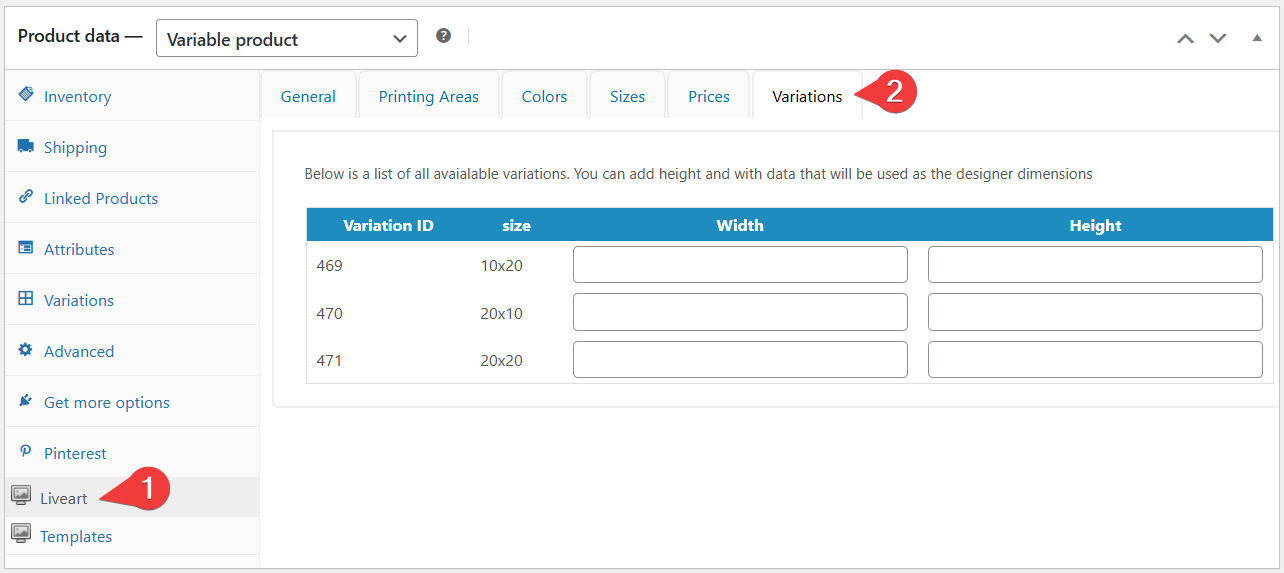Image resolution: width=1284 pixels, height=573 pixels.
Task: Click Height field for variation 471
Action: coord(1095,360)
